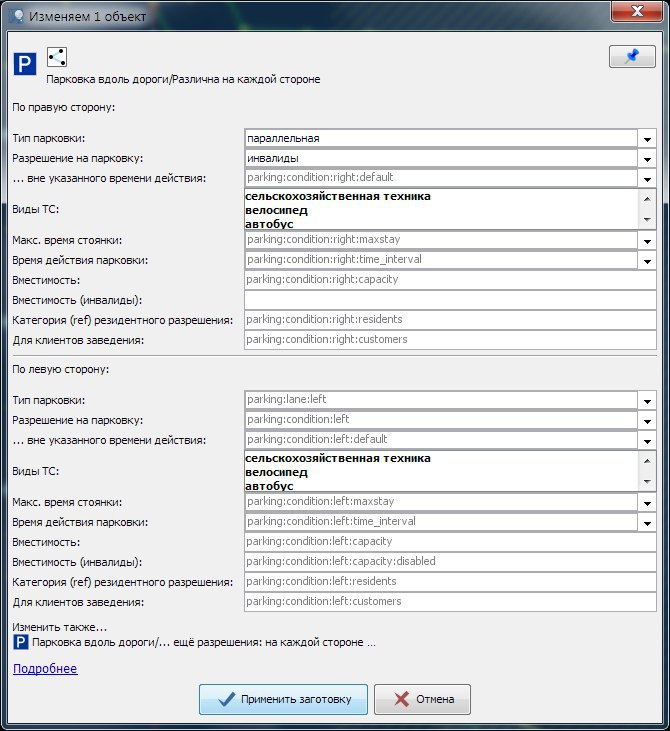Screen dimensions: 670x731
Task: Expand left side time_interval dropdown
Action: coord(647,523)
